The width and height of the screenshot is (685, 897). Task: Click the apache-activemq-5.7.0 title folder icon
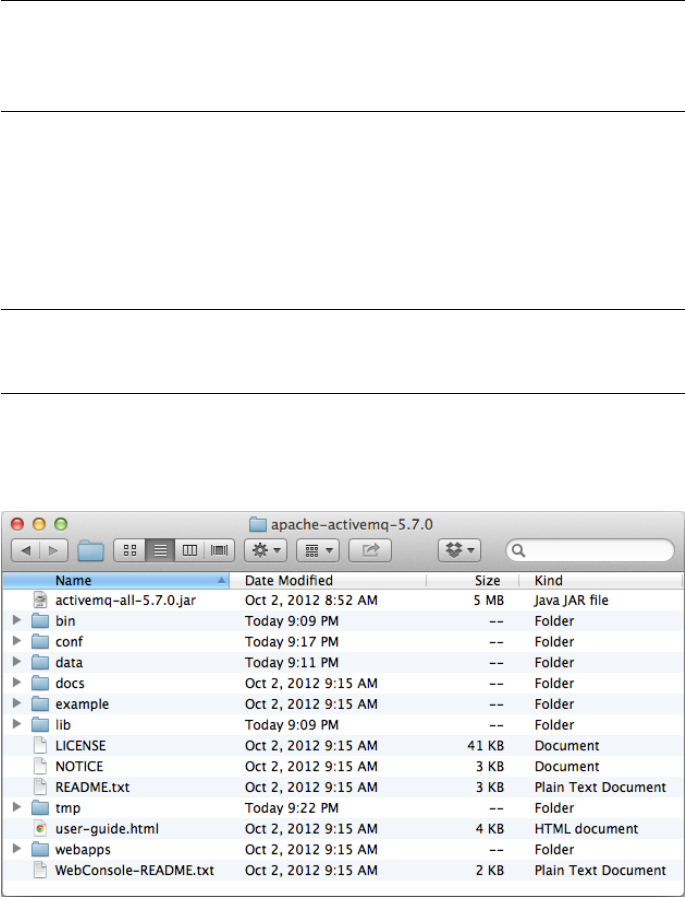pos(258,524)
